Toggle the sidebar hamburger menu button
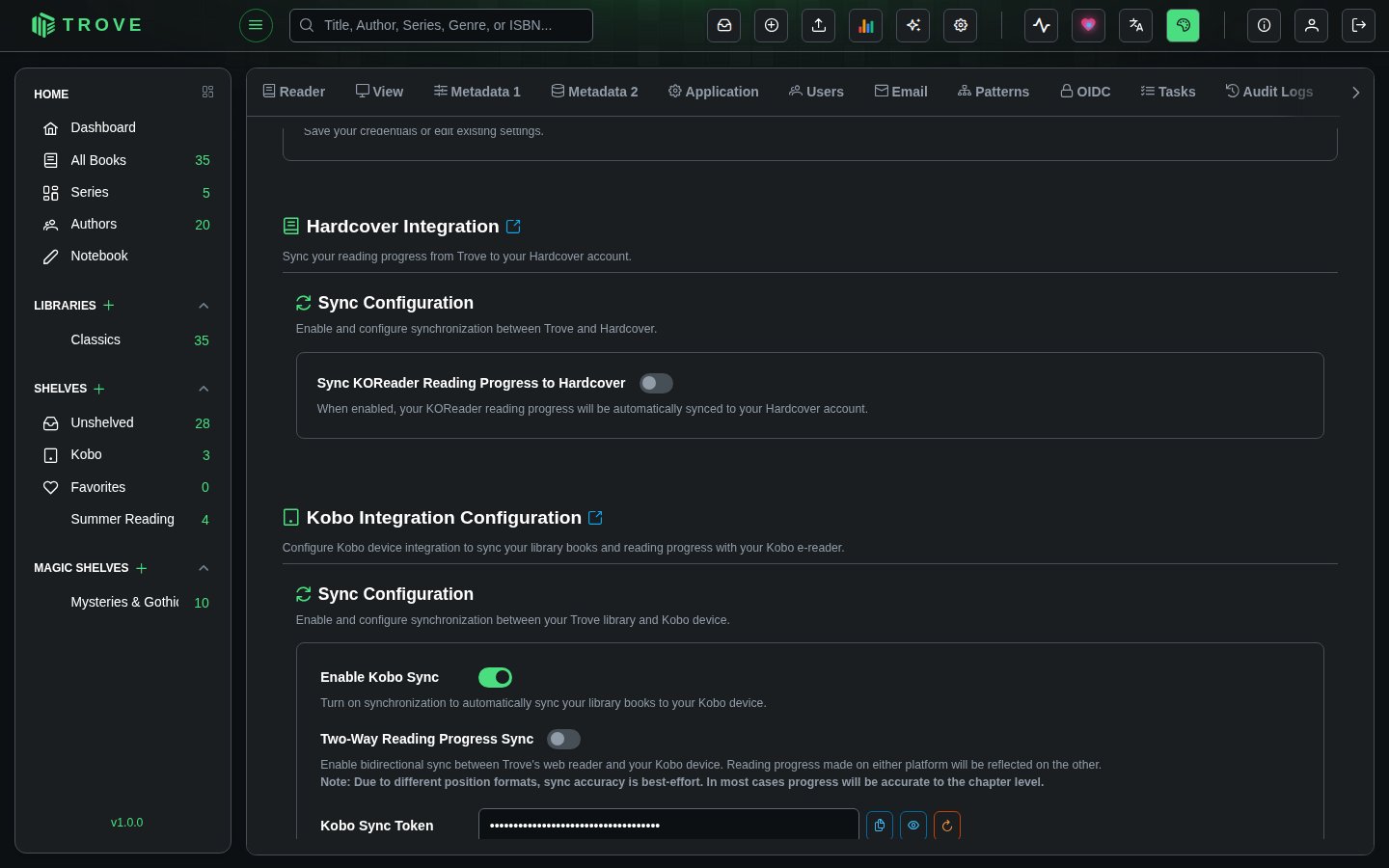This screenshot has width=1389, height=868. (x=256, y=26)
